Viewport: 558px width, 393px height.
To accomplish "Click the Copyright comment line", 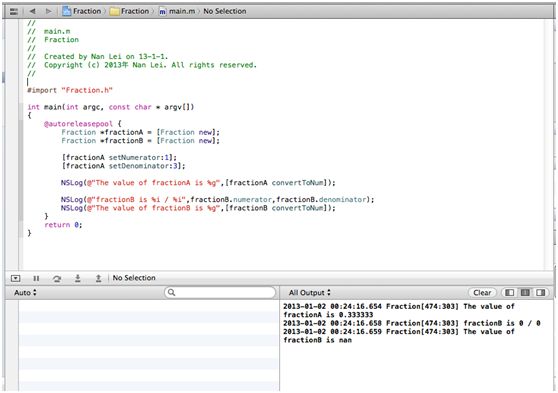I will 142,65.
